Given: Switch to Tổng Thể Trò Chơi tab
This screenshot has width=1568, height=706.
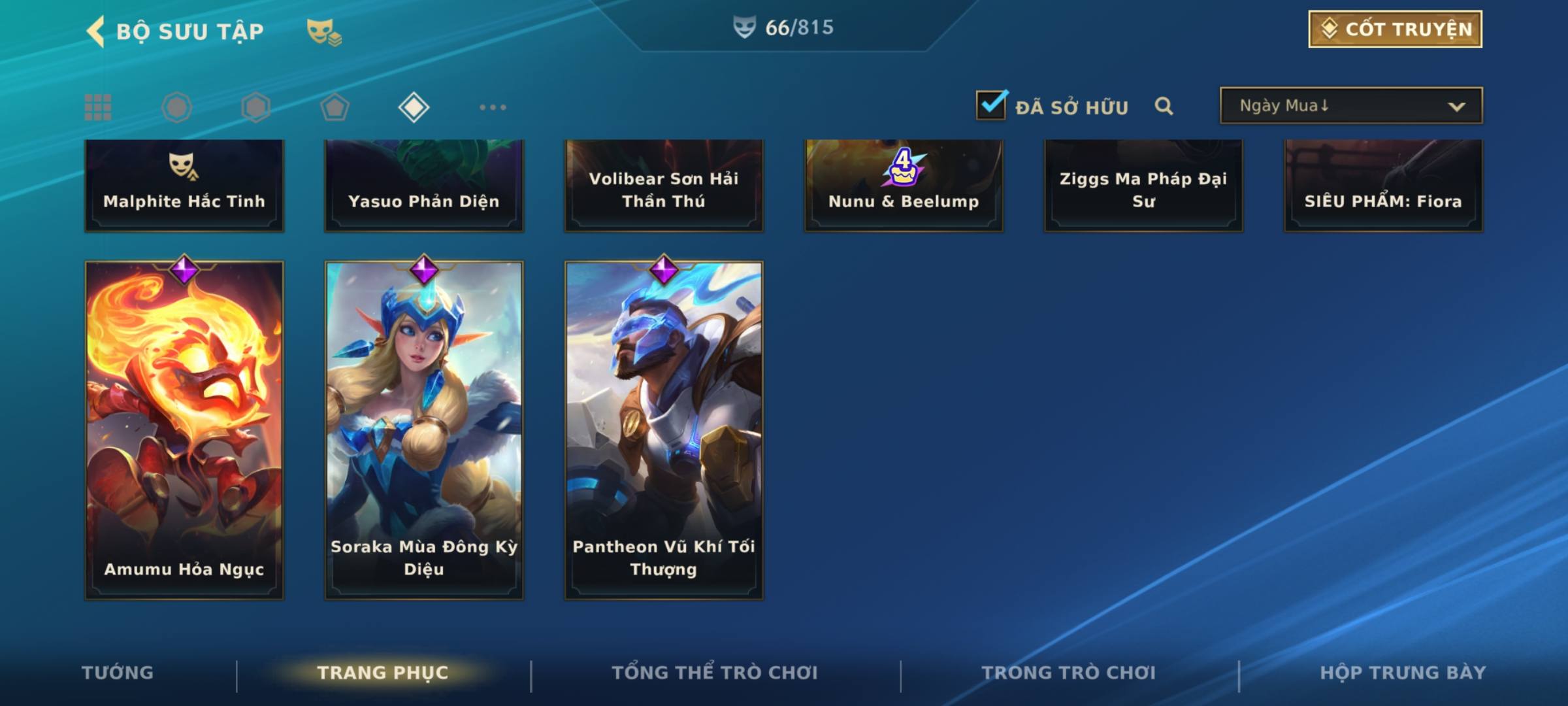Looking at the screenshot, I should click(x=715, y=673).
